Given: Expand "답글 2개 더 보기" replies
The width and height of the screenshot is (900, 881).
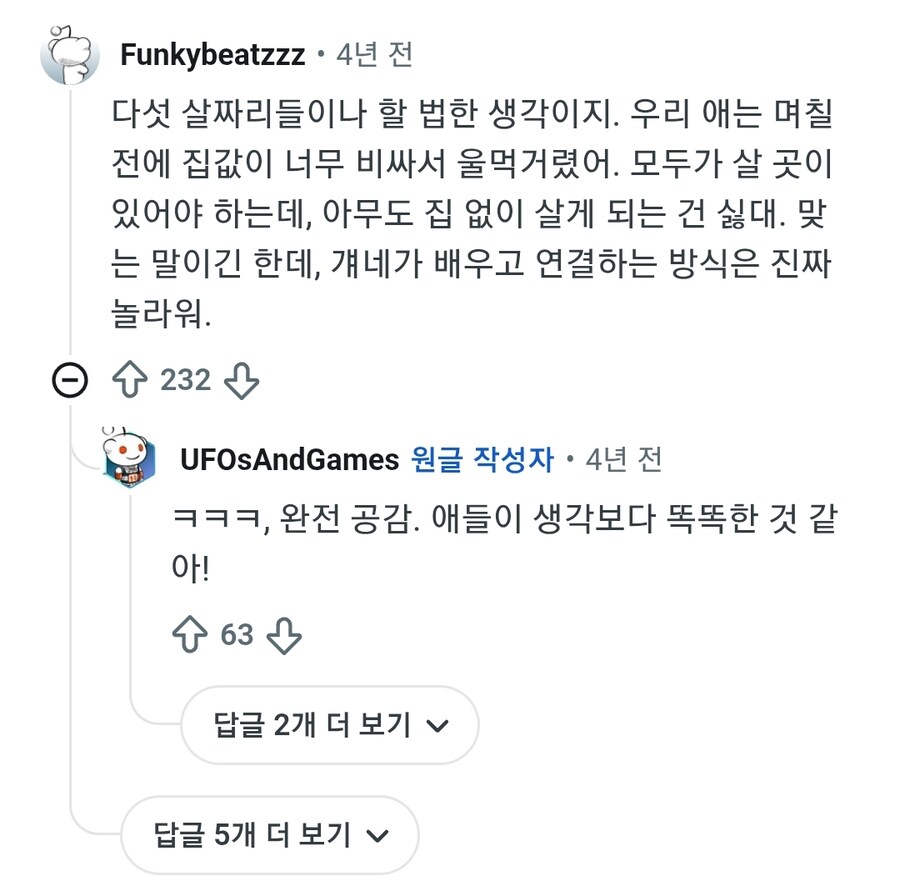Looking at the screenshot, I should [330, 725].
